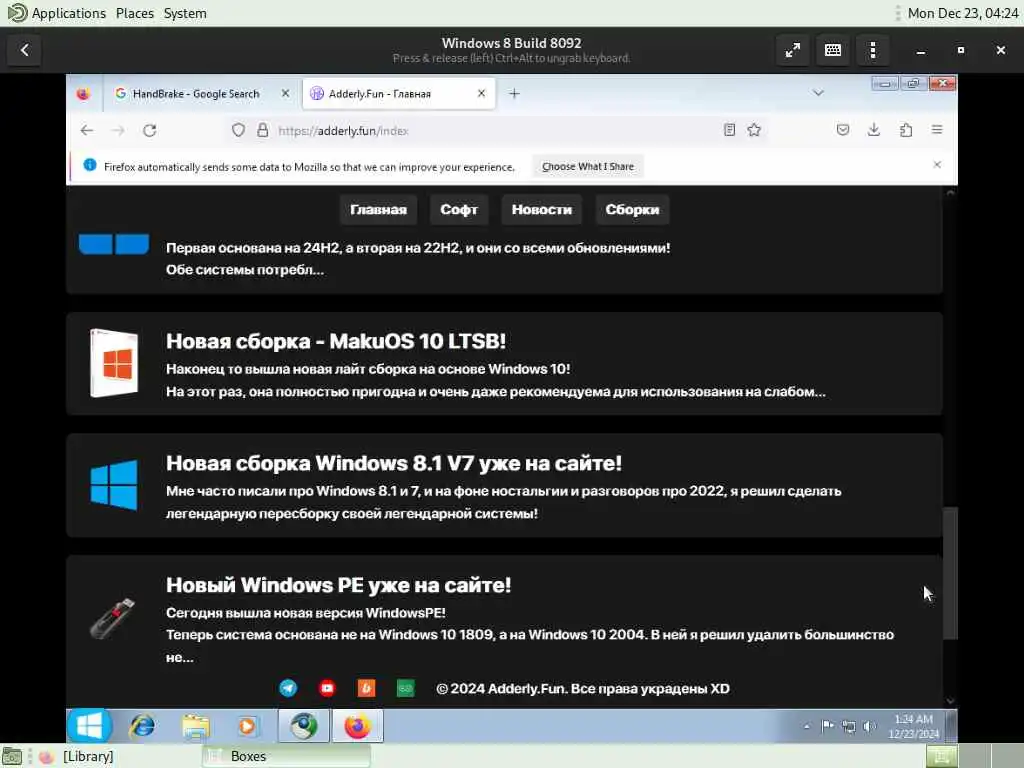Open the tracking protection shield icon
Image resolution: width=1024 pixels, height=768 pixels.
click(x=238, y=131)
